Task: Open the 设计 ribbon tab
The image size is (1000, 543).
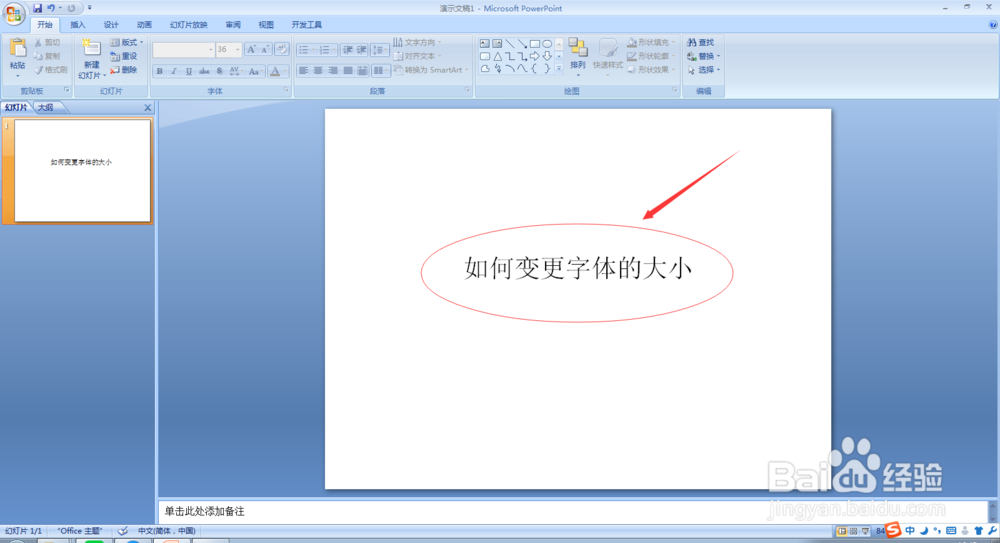Action: point(111,25)
